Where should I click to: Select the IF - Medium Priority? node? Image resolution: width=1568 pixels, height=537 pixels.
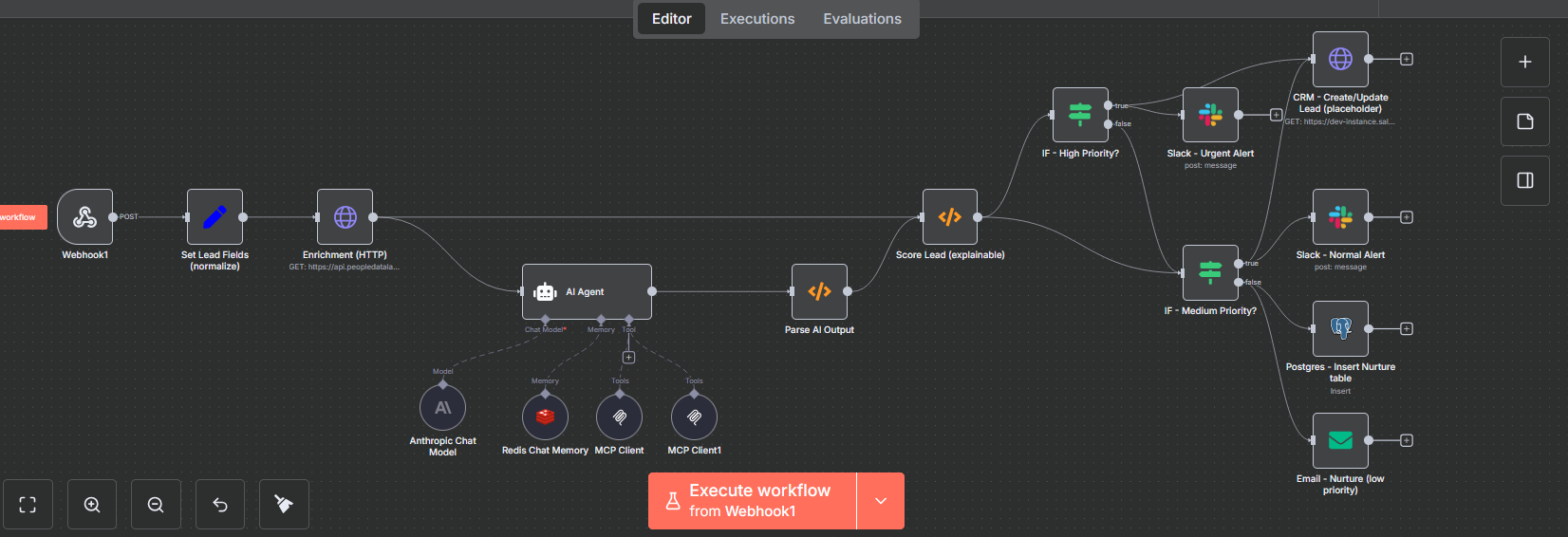(1210, 272)
